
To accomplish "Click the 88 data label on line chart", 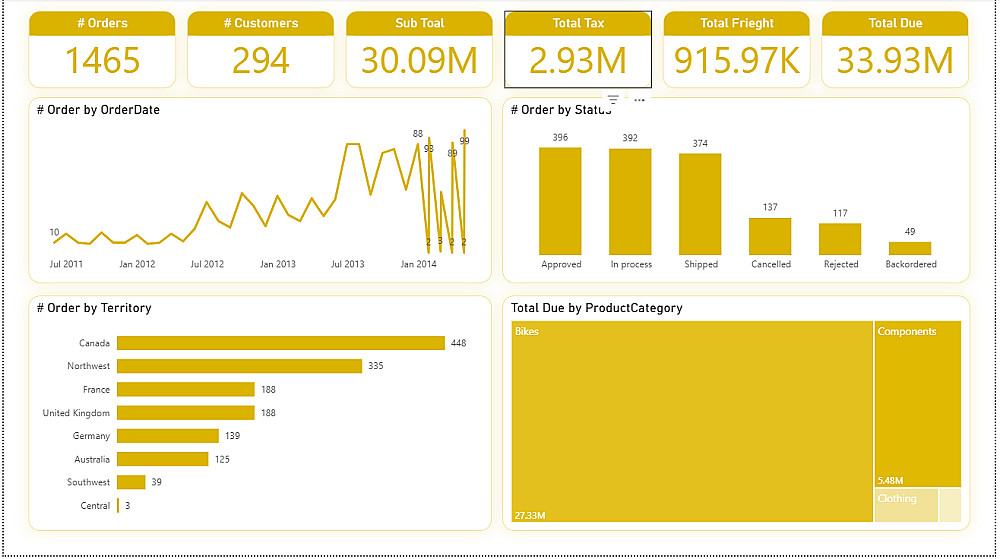I will (418, 134).
